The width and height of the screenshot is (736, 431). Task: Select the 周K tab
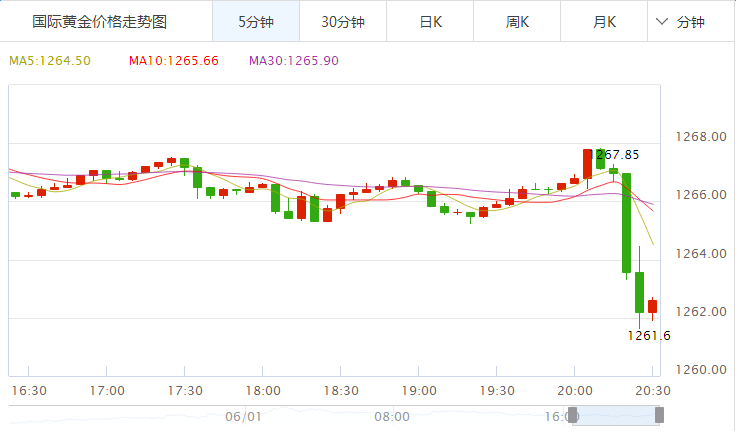(517, 22)
